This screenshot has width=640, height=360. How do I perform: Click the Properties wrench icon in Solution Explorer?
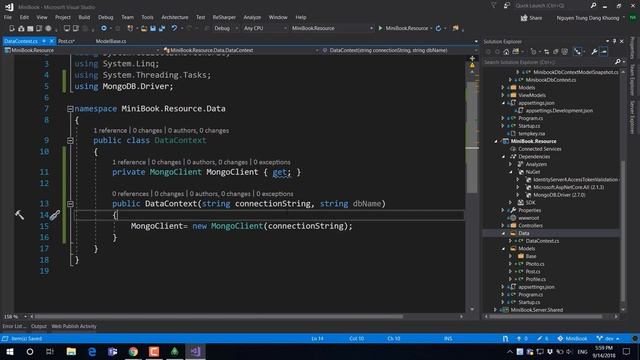coord(594,52)
